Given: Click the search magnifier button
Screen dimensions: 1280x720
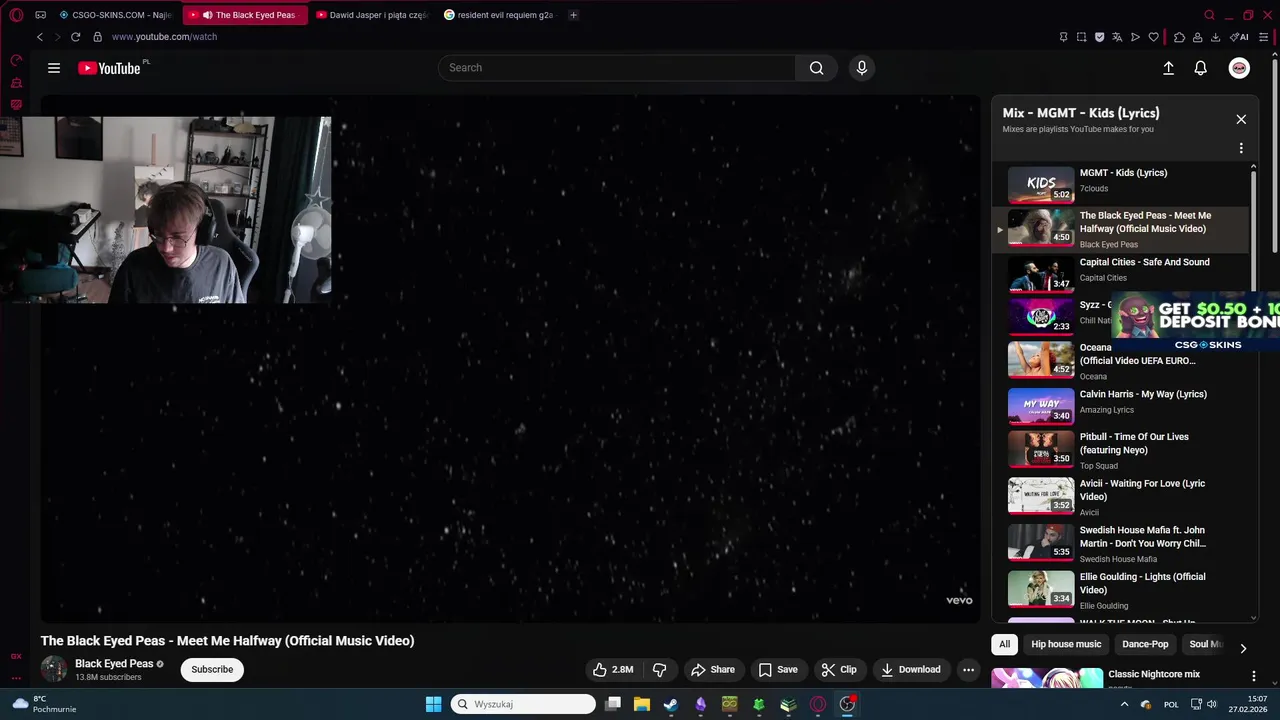Looking at the screenshot, I should [816, 68].
